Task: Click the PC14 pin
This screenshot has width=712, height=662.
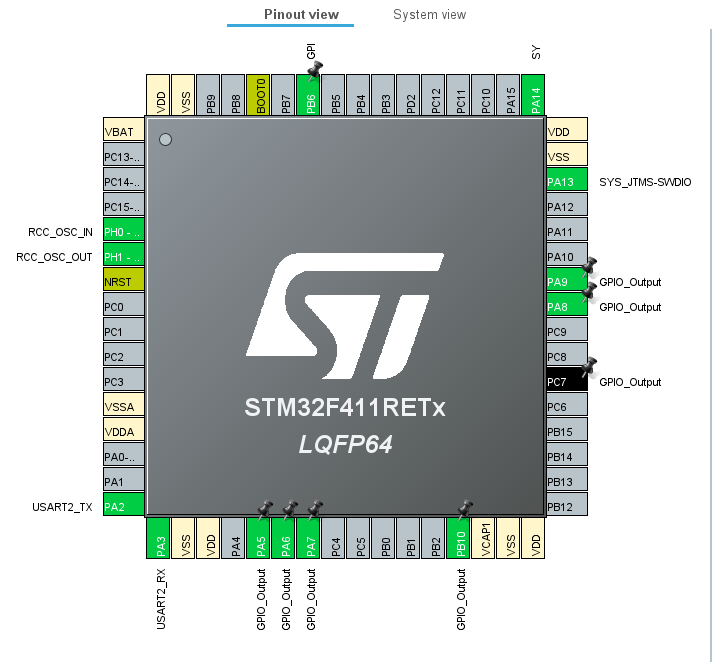Action: [124, 179]
